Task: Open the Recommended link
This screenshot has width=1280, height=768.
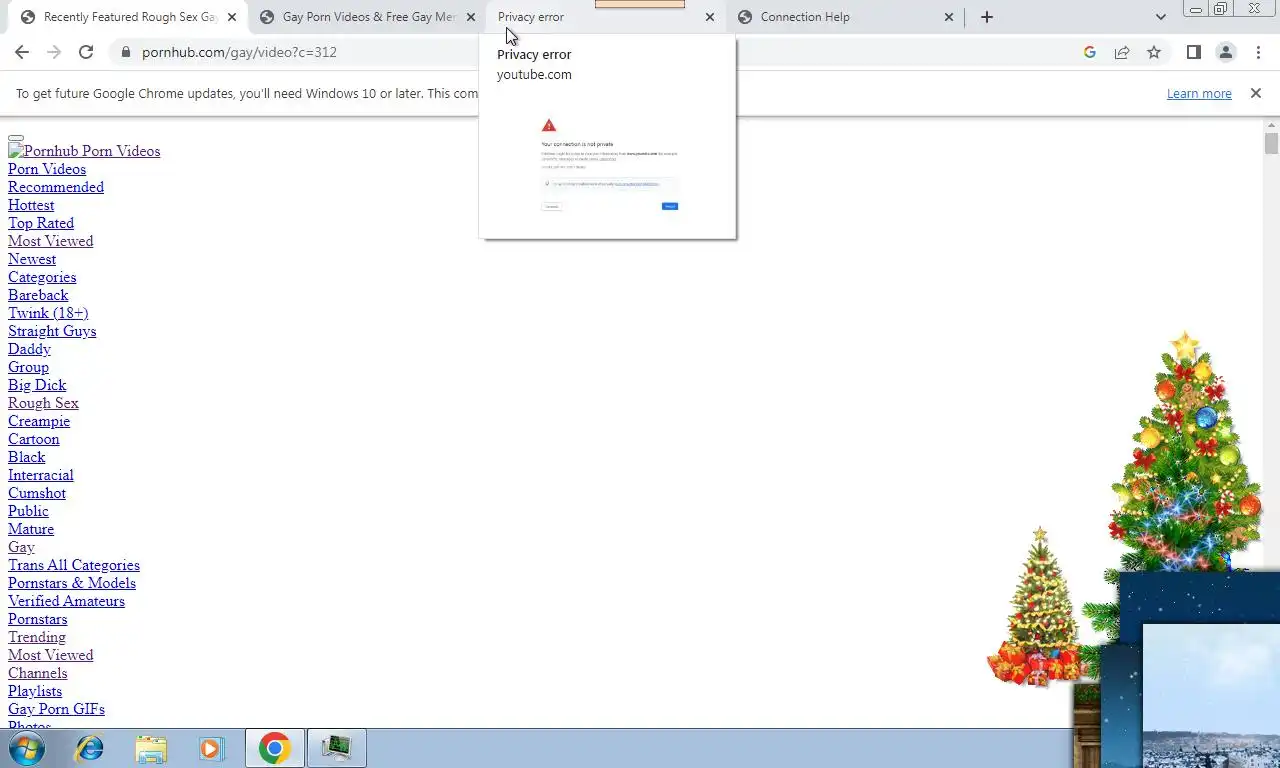Action: click(x=56, y=187)
